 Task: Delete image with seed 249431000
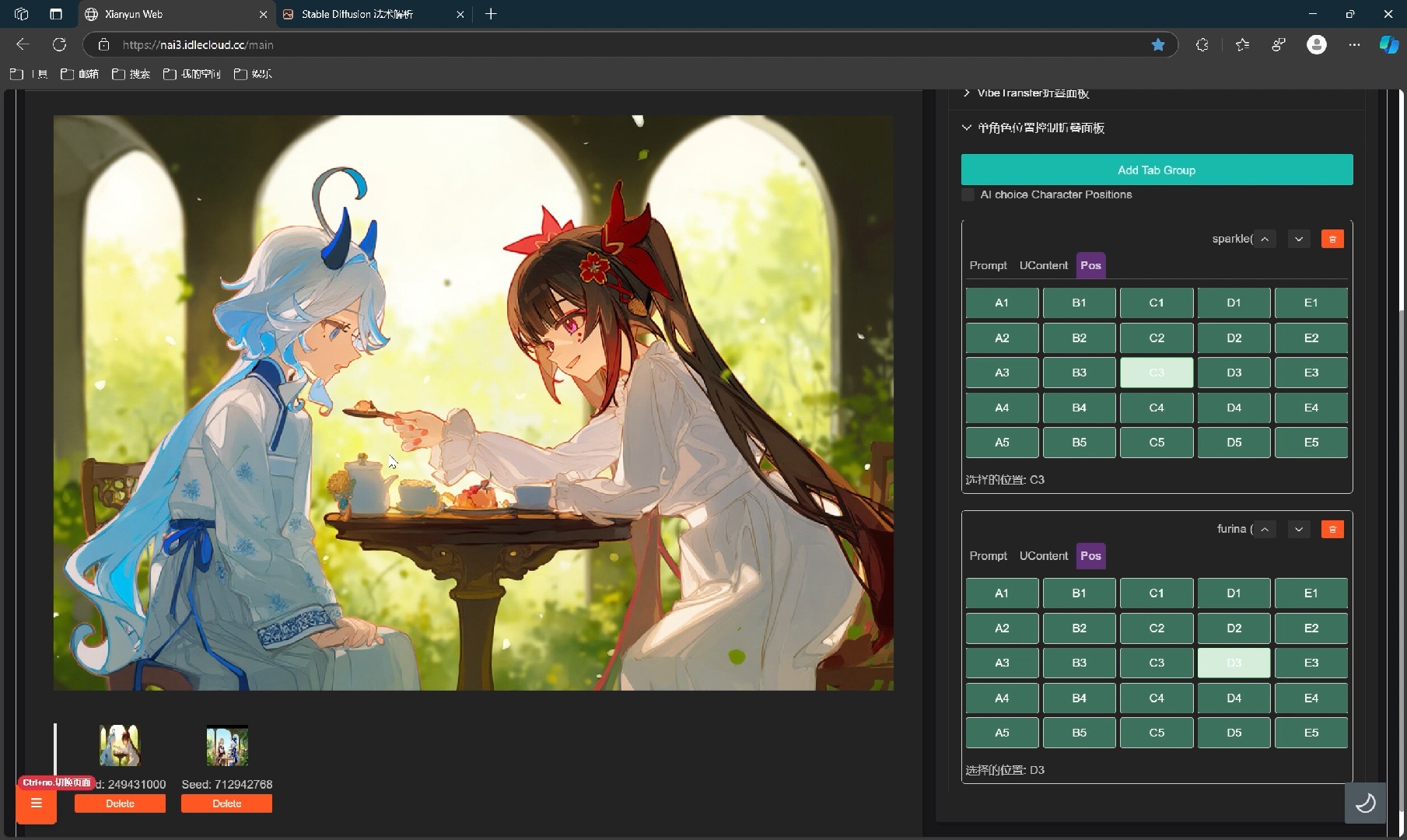coord(120,803)
